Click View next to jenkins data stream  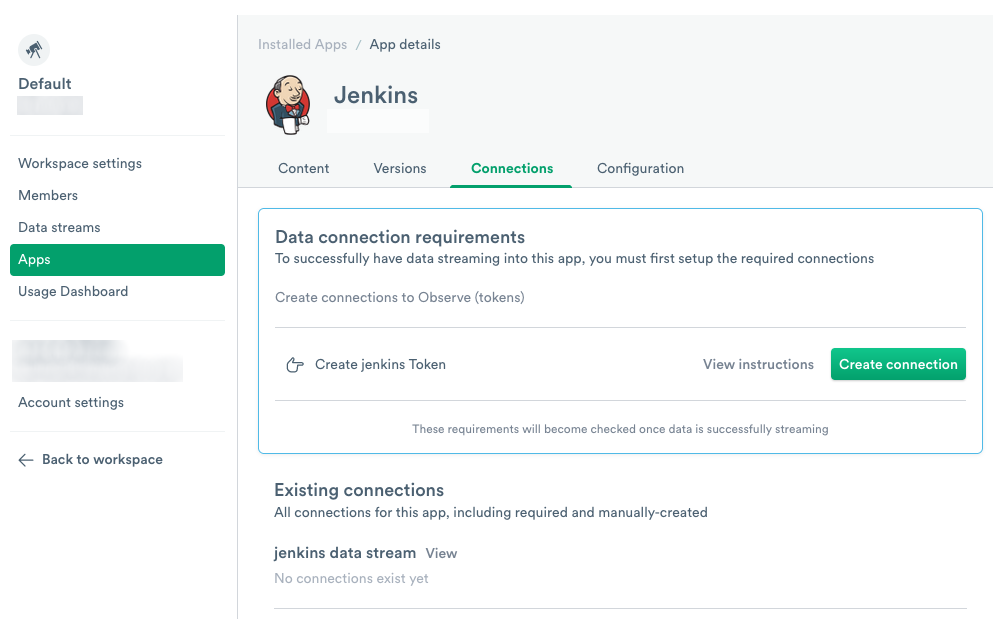(441, 554)
